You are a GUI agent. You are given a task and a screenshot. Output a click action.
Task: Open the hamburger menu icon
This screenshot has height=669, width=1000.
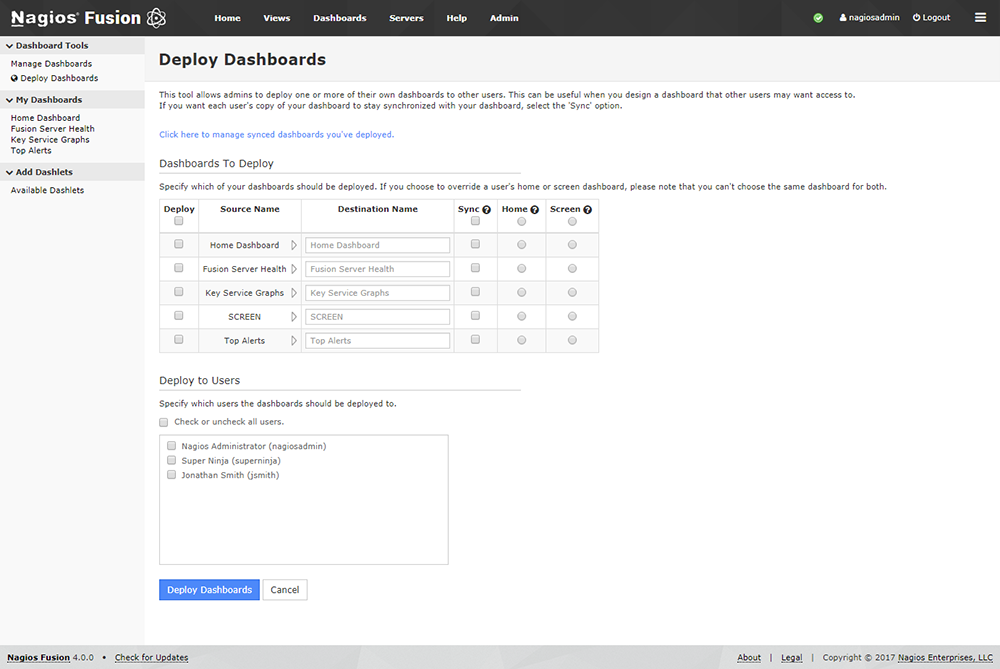coord(980,18)
